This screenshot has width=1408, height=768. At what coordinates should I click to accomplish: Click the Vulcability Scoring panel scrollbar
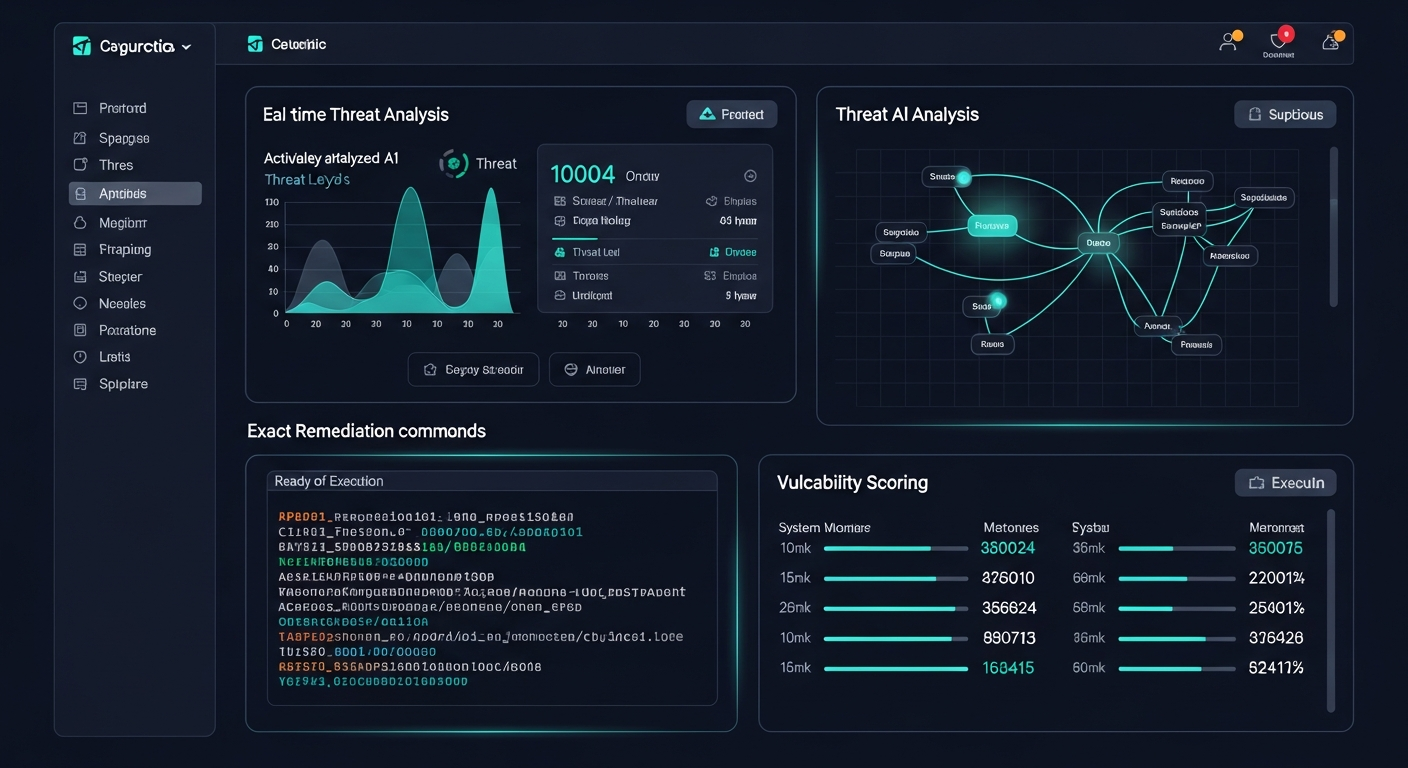(1331, 610)
